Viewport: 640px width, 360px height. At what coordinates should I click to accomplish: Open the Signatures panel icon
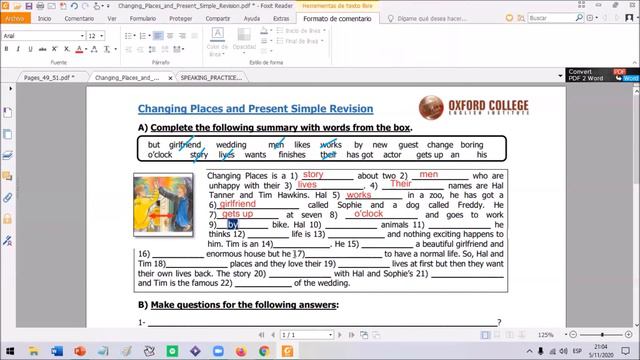point(8,240)
